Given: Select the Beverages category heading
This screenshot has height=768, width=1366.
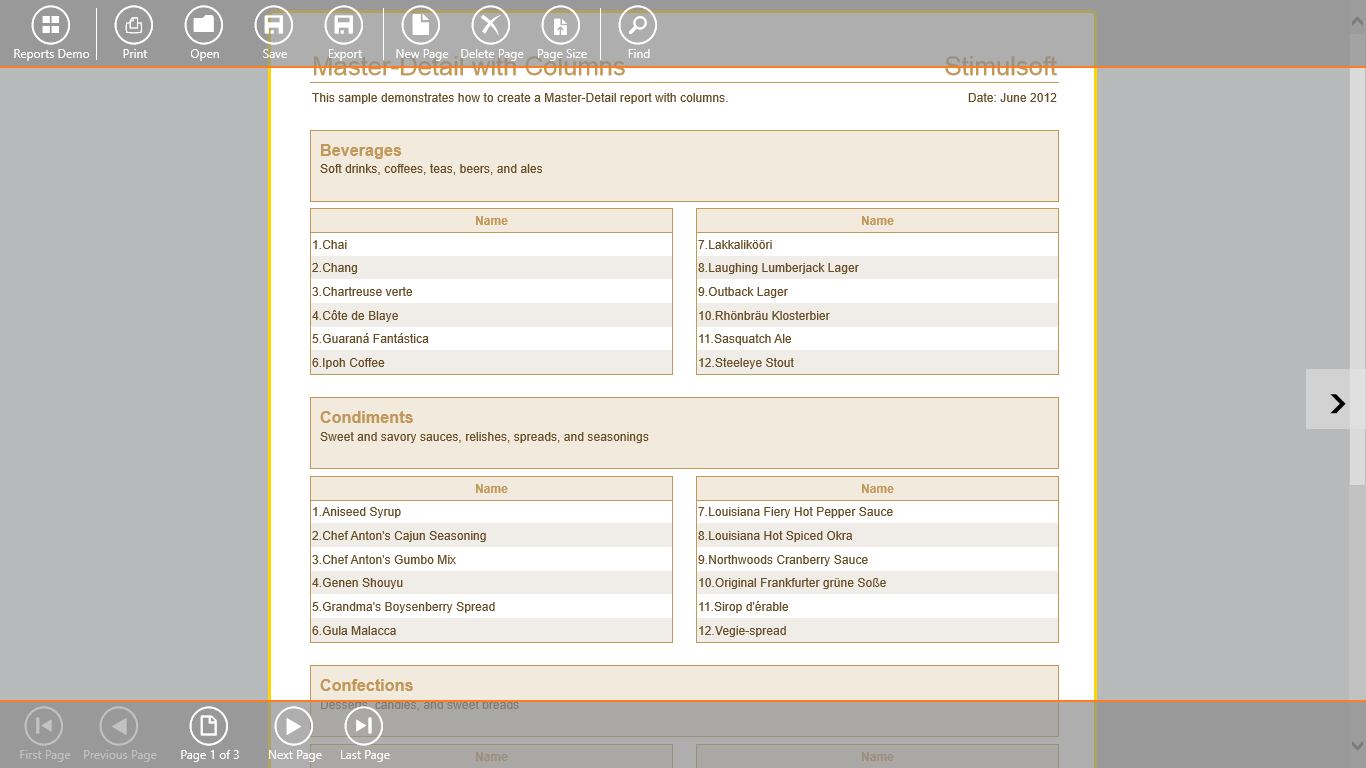Looking at the screenshot, I should pos(361,150).
